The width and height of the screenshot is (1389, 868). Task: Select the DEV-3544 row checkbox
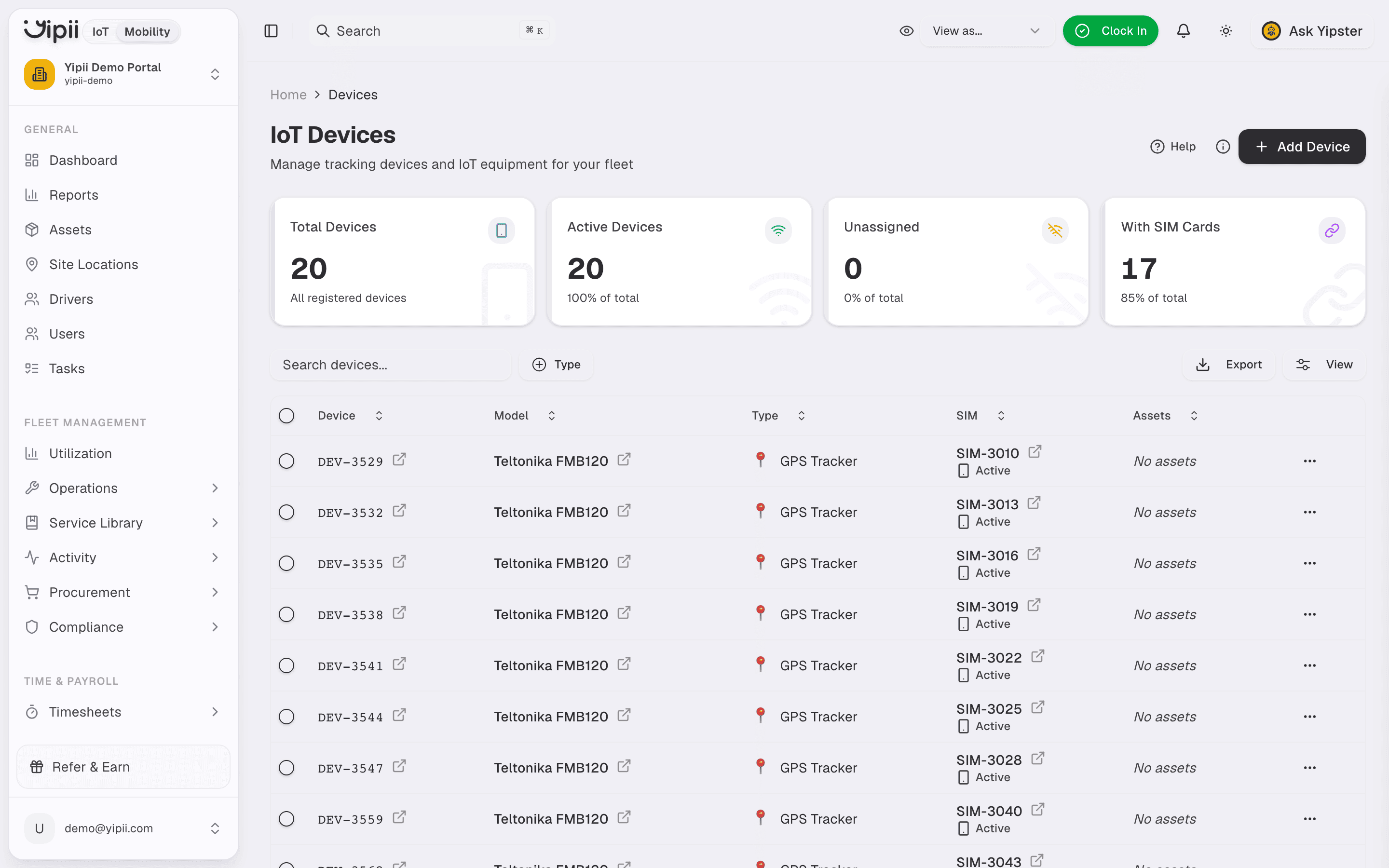[286, 717]
